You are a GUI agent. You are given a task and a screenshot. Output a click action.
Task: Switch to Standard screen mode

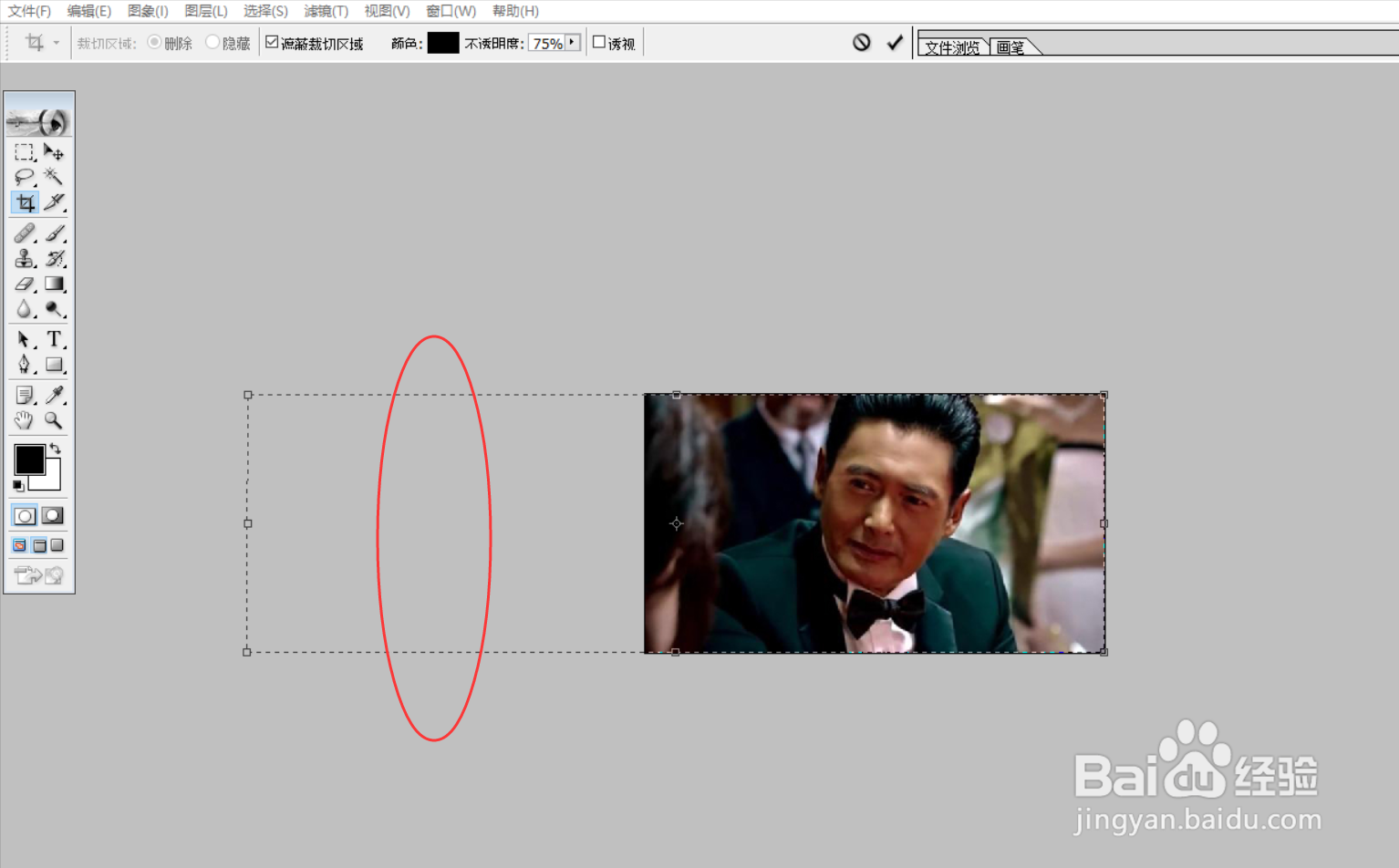coord(19,545)
